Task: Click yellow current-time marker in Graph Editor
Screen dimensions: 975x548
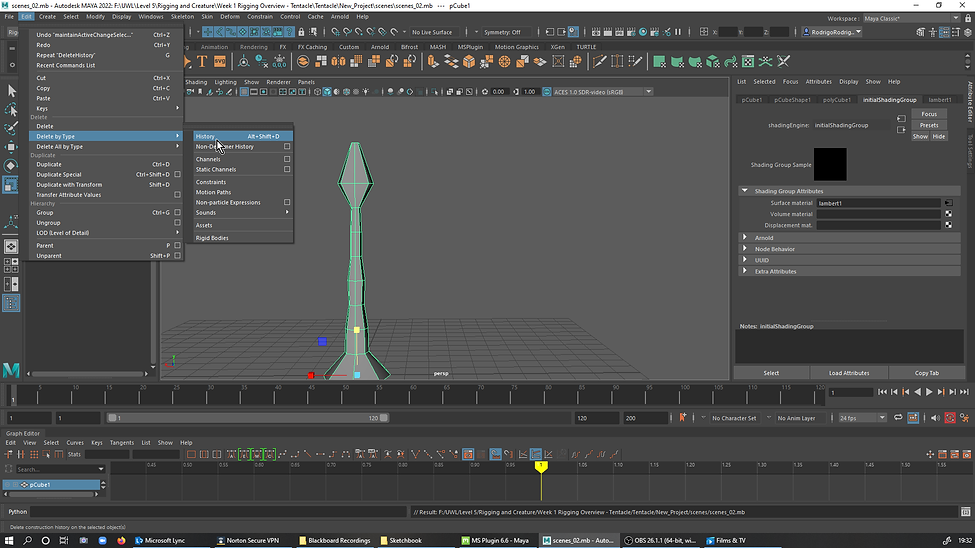Action: 541,466
